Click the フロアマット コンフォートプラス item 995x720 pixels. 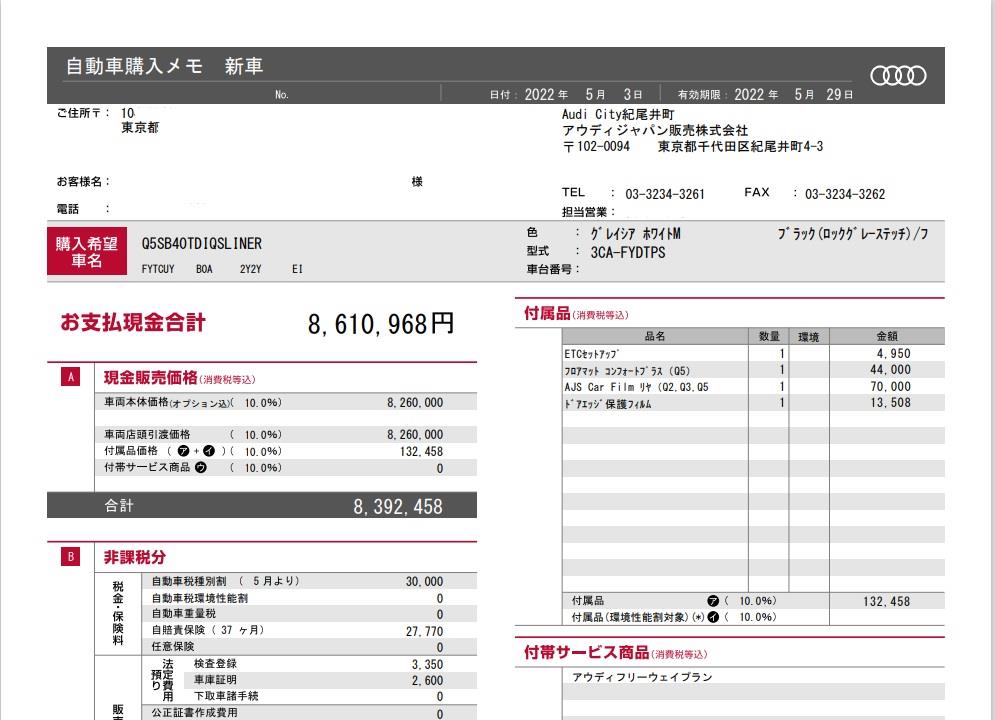tap(627, 371)
